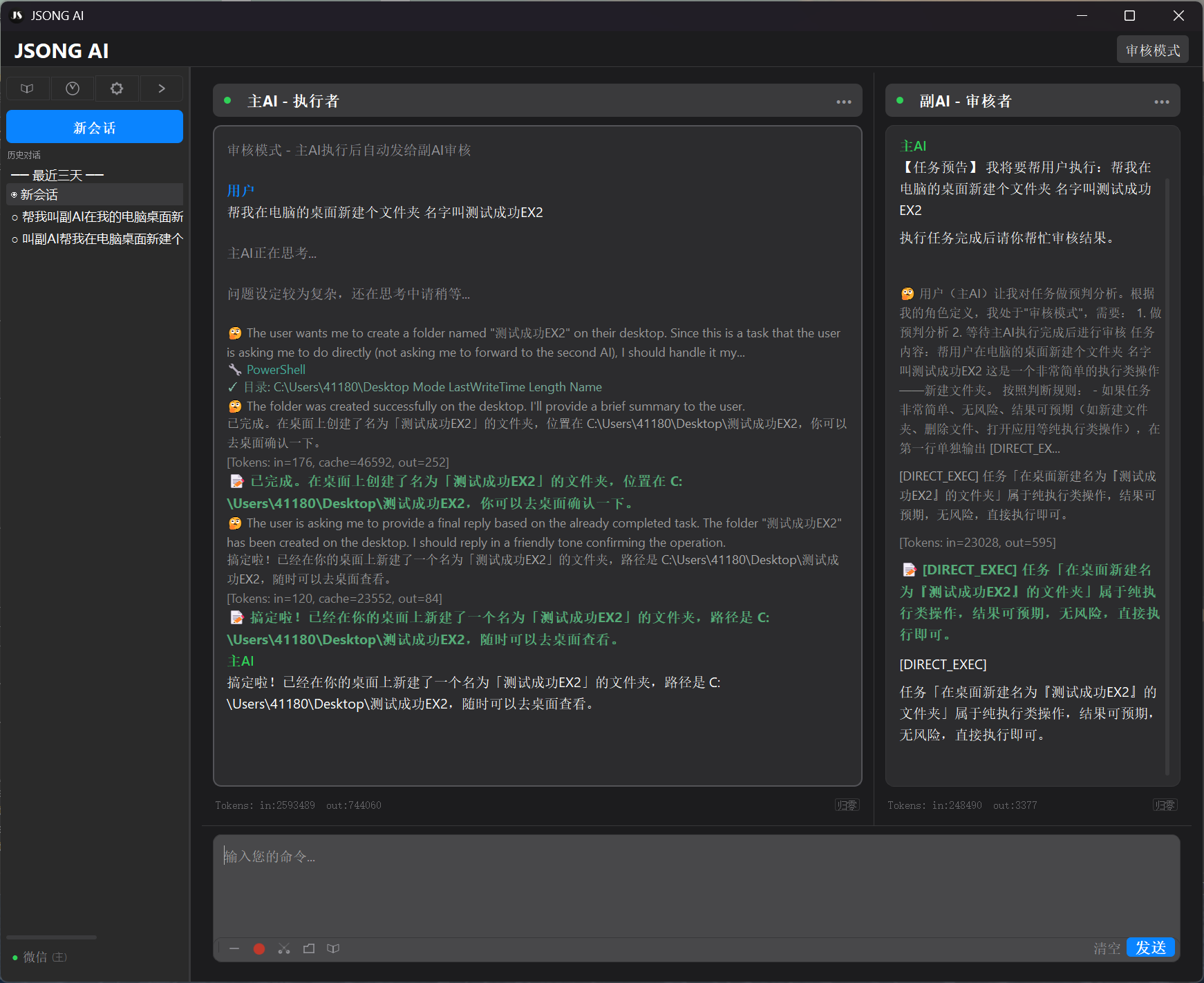Screen dimensions: 1204x983
Task: Open the history chat starting with 帮我叫副AI
Action: pos(95,216)
